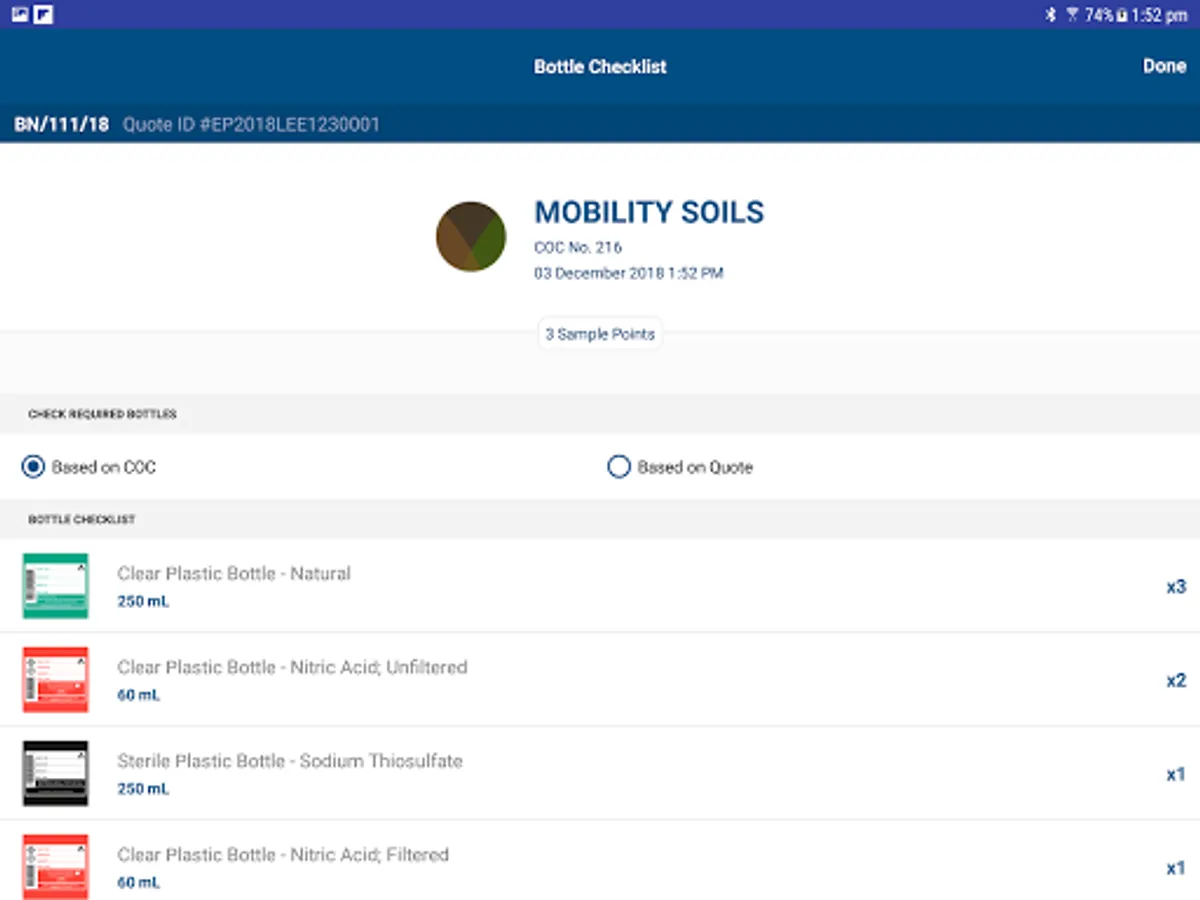Select the Based on COC option
Image resolution: width=1200 pixels, height=900 pixels.
click(34, 467)
